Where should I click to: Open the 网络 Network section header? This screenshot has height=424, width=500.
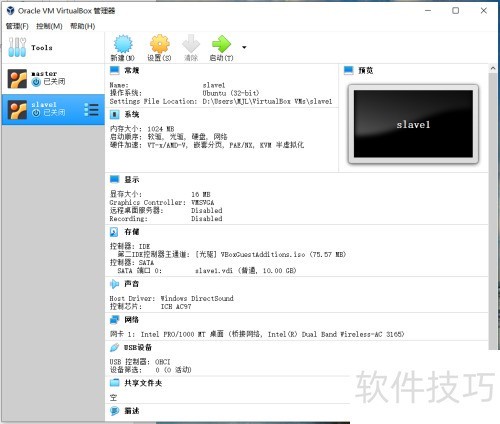tap(132, 320)
